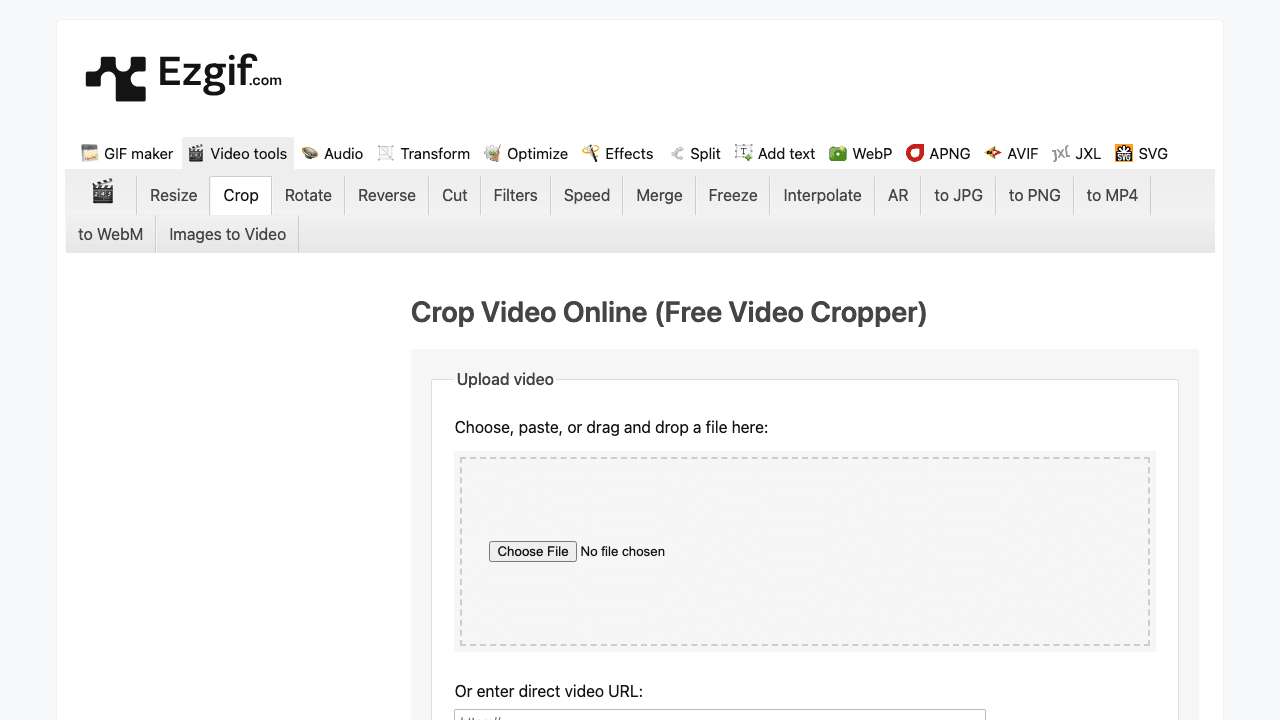Open the Optimize tool
Viewport: 1280px width, 720px height.
pos(527,153)
